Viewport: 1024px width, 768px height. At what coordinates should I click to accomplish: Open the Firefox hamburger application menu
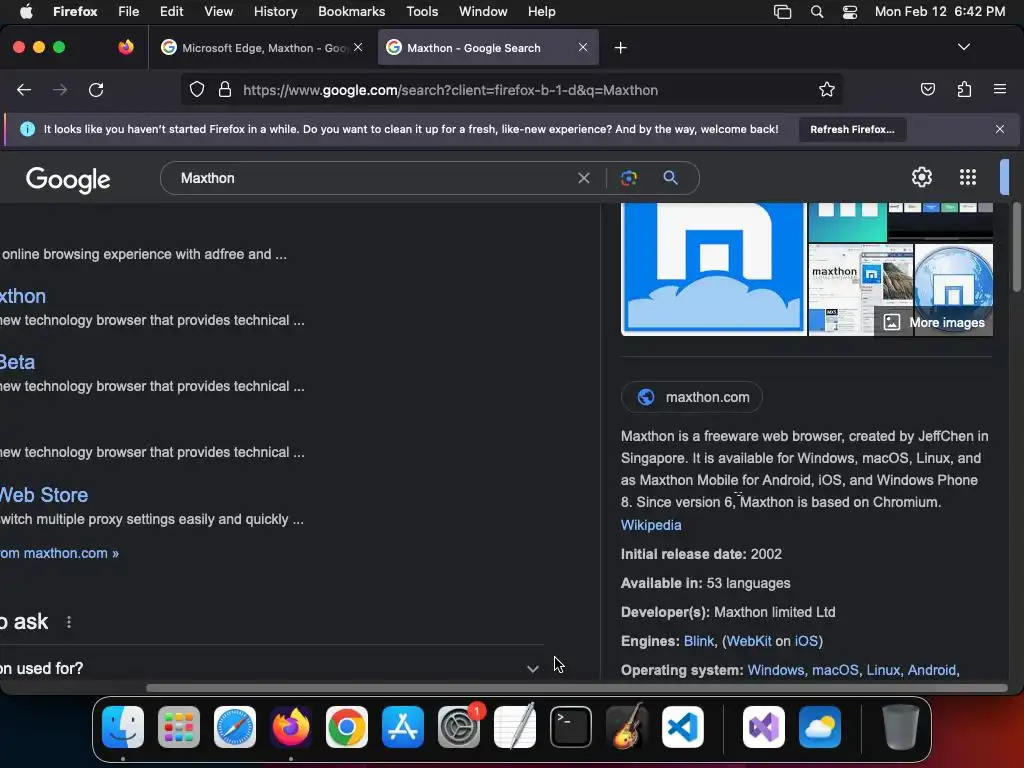[x=1000, y=89]
